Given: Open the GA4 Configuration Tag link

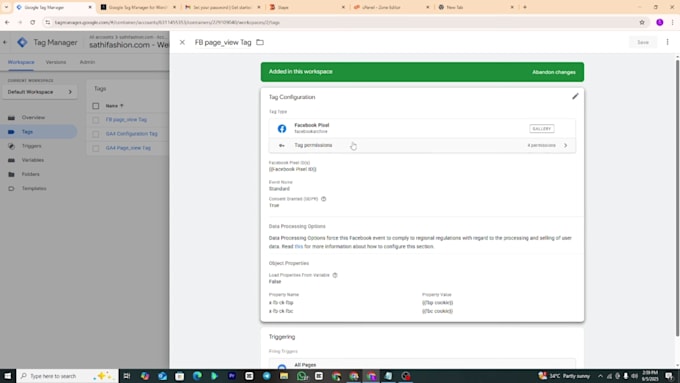Looking at the screenshot, I should point(131,134).
